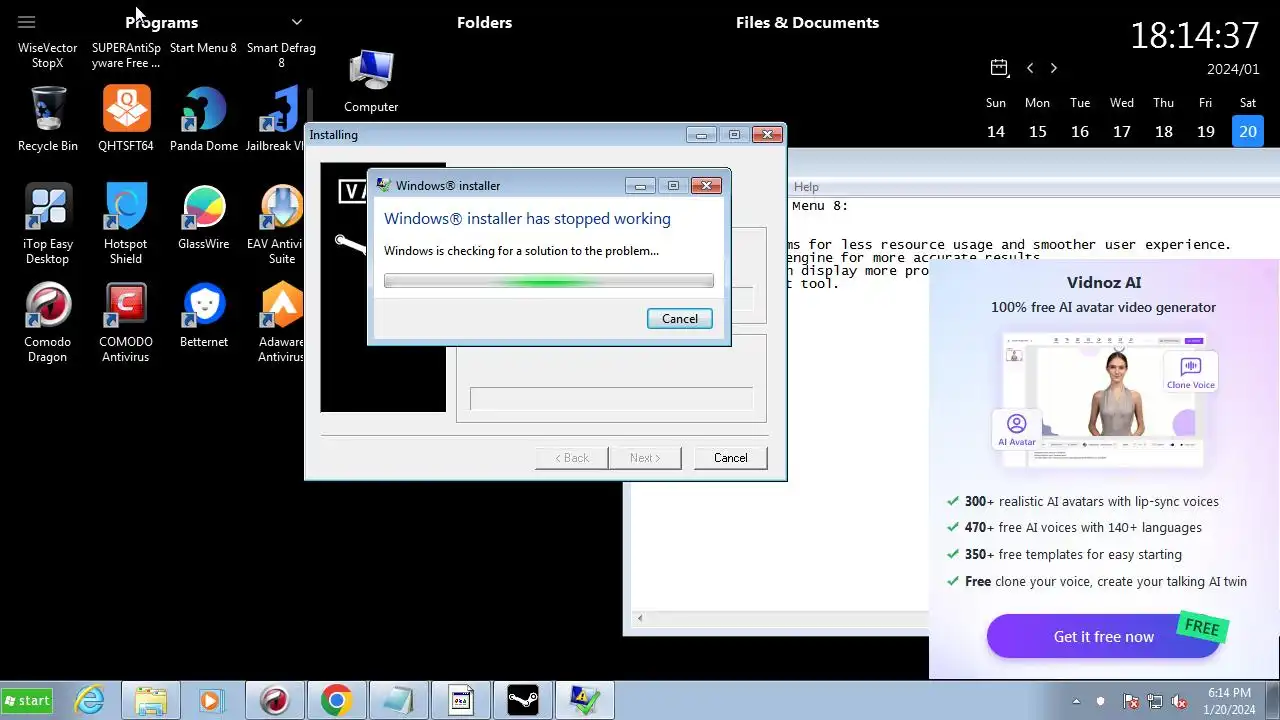Open the installer package taskbar icon

(460, 700)
